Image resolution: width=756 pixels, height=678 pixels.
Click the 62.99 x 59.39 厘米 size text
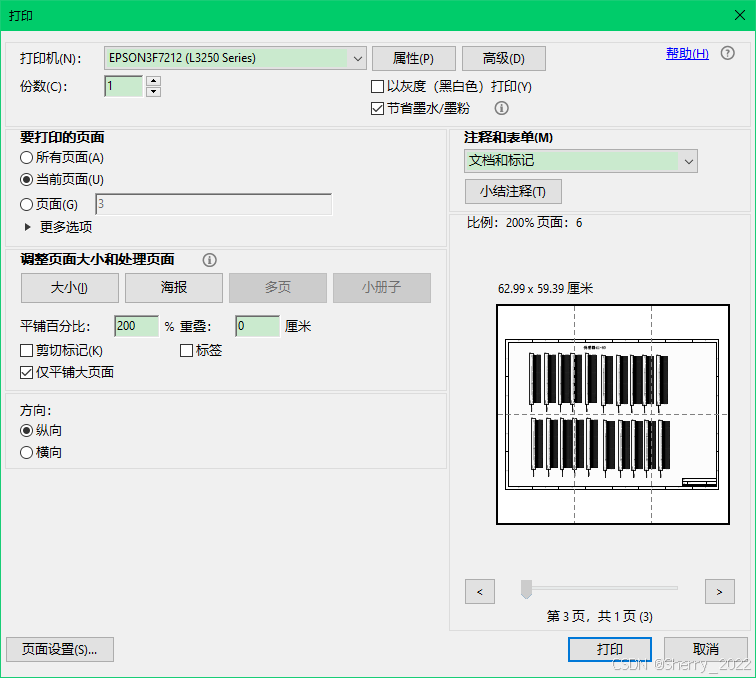point(545,289)
